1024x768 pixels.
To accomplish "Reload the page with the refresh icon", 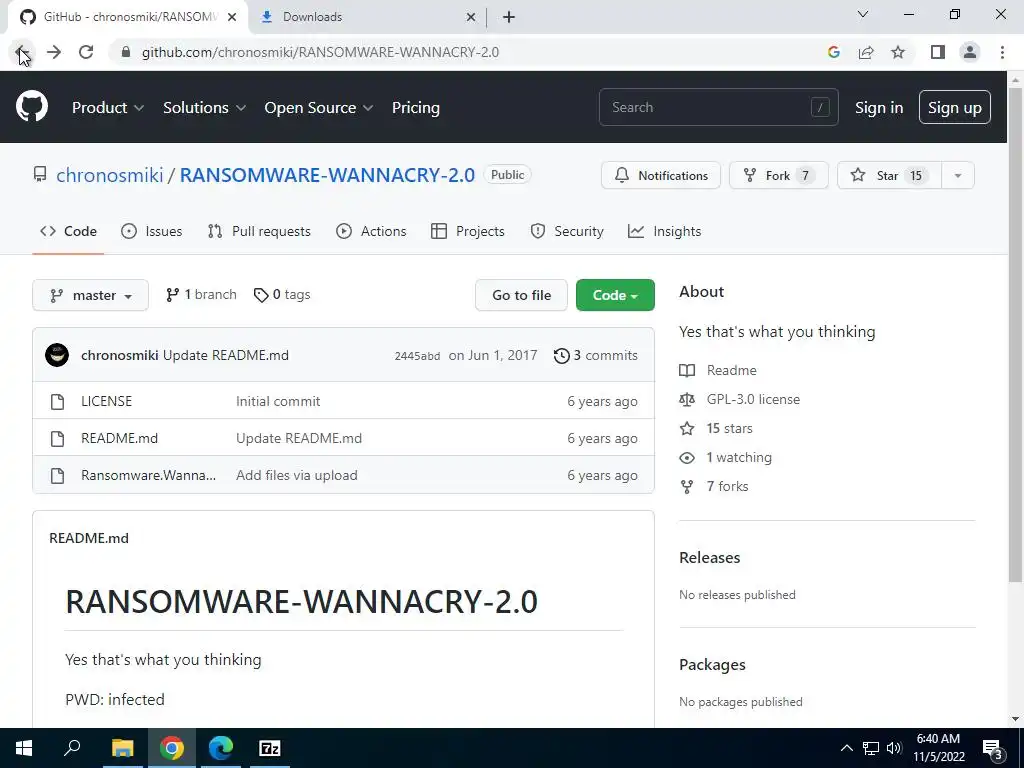I will point(86,52).
